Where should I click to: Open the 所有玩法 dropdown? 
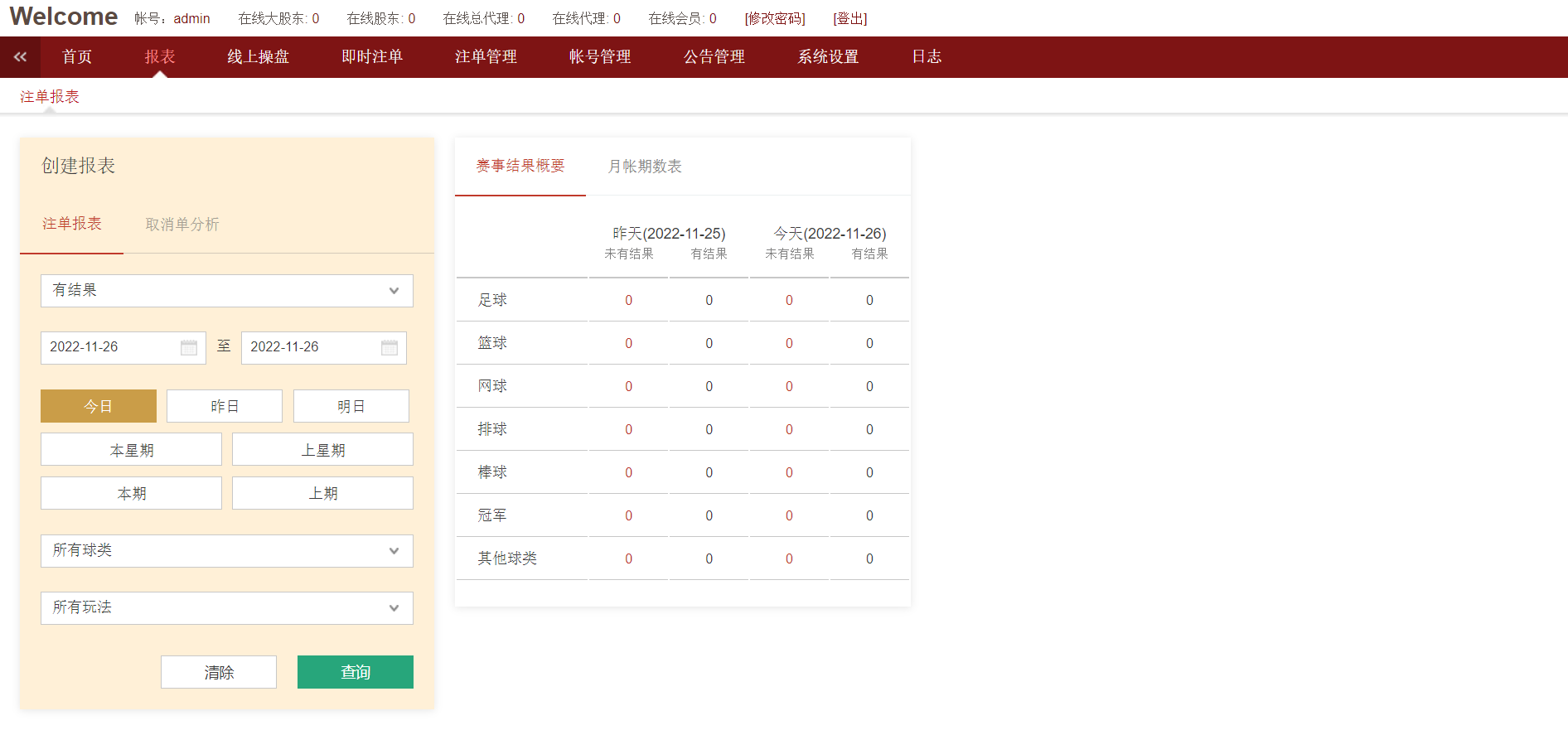click(226, 608)
